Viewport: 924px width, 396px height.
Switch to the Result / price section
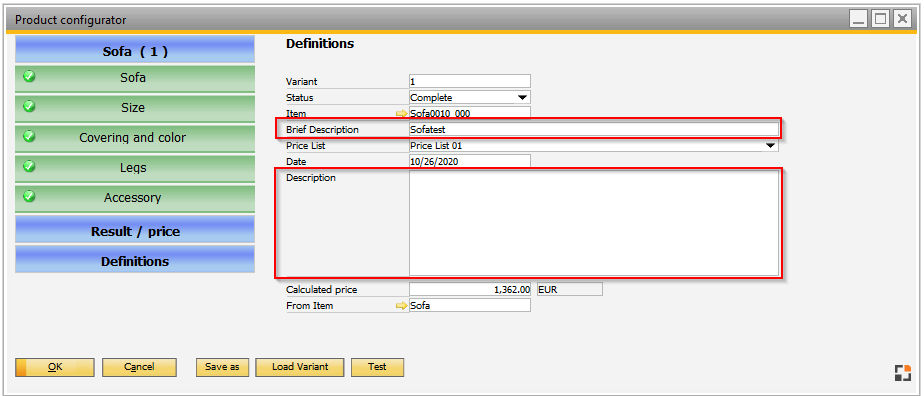(x=135, y=229)
